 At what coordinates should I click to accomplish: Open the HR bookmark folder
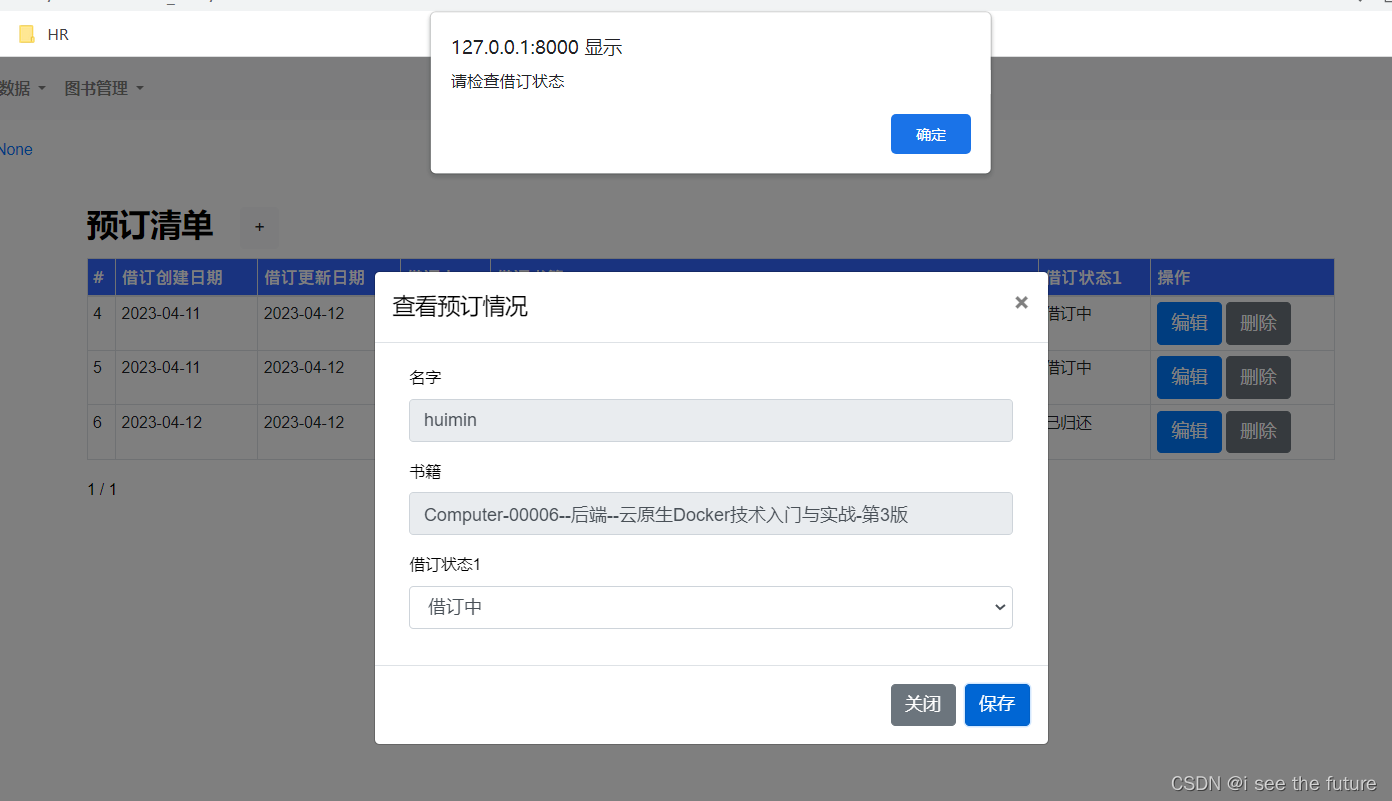(45, 34)
